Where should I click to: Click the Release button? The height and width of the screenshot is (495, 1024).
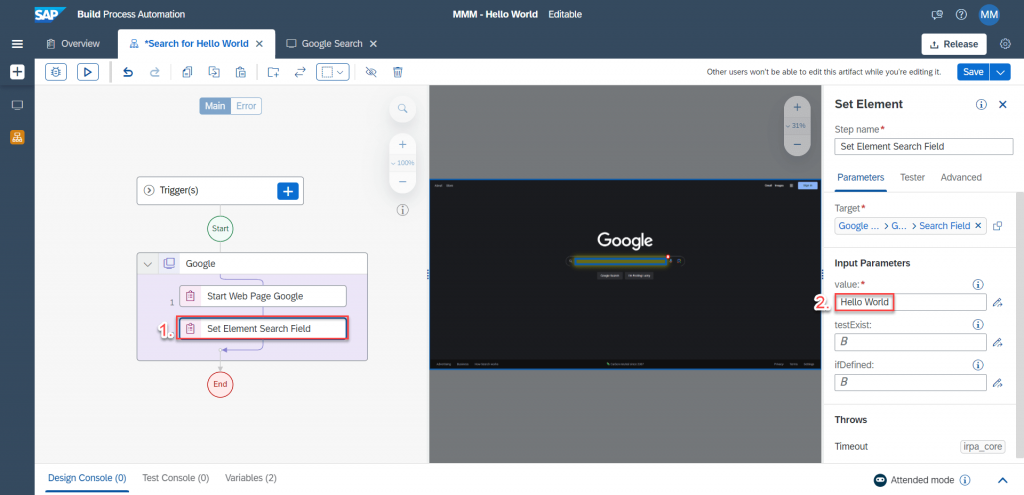(954, 44)
